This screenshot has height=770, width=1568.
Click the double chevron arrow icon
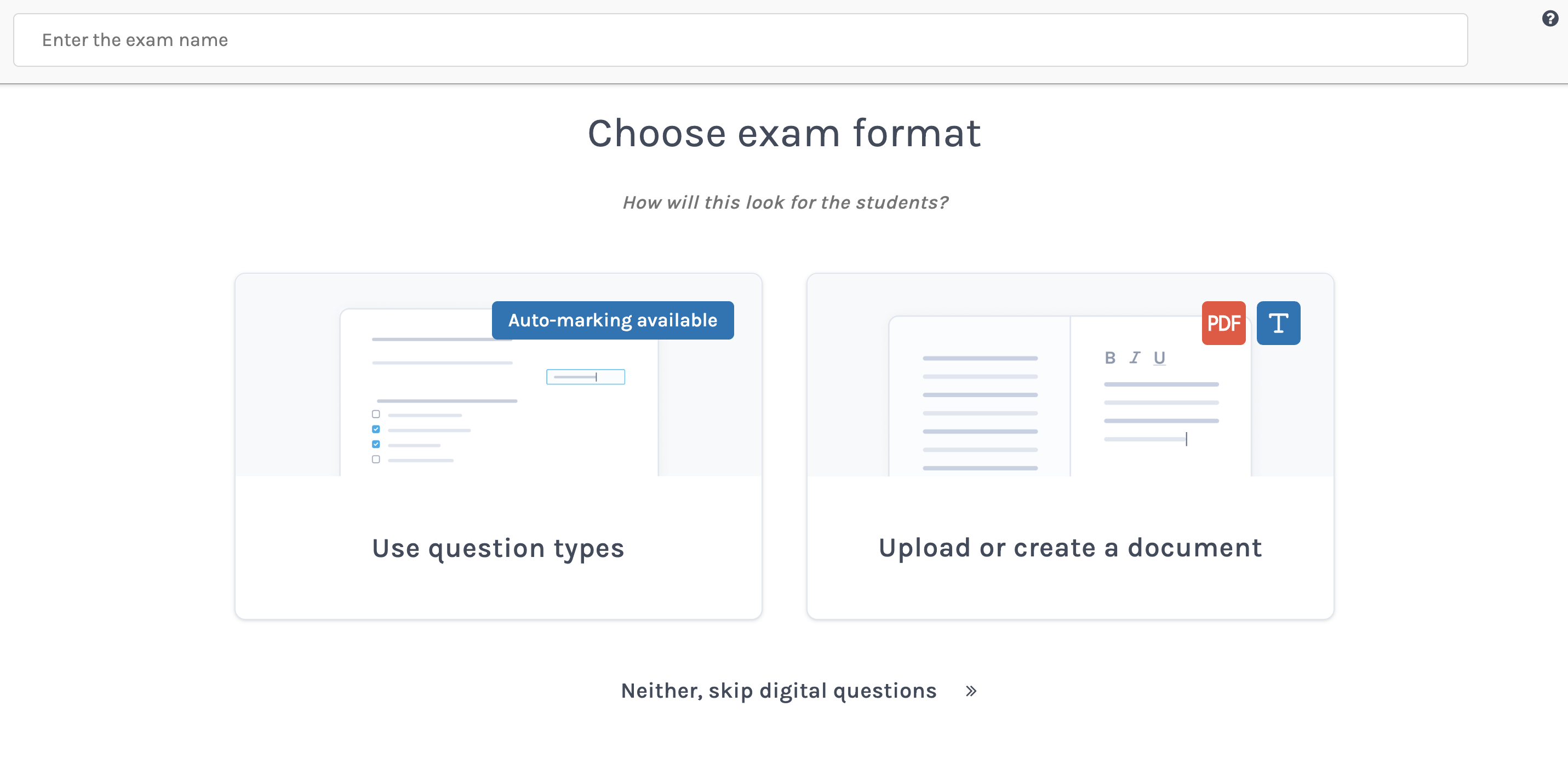click(x=971, y=691)
